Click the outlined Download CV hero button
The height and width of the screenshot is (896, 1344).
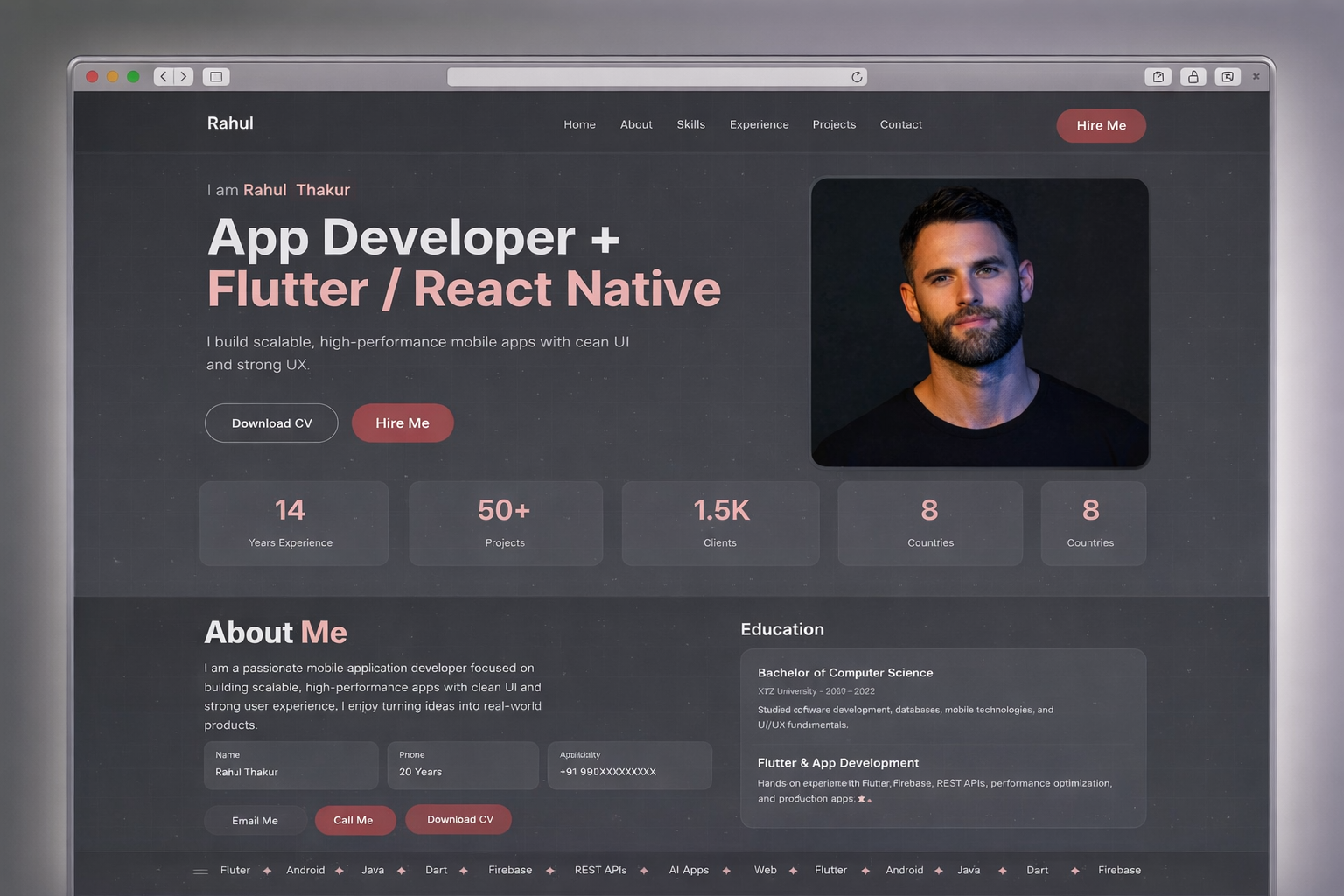pyautogui.click(x=271, y=423)
